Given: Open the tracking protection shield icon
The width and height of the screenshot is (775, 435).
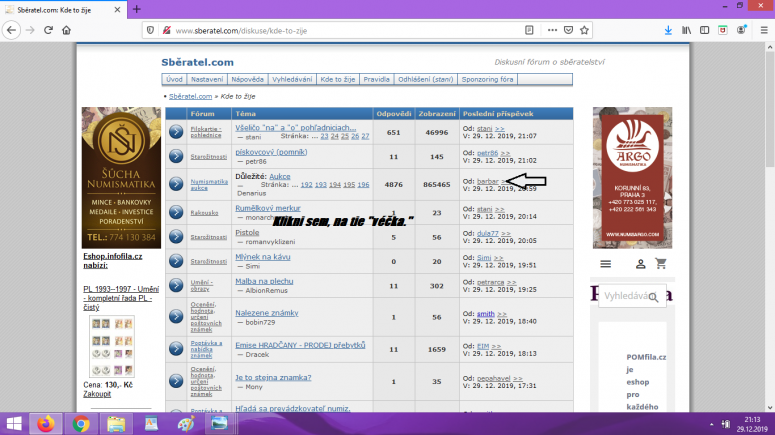Looking at the screenshot, I should (150, 30).
